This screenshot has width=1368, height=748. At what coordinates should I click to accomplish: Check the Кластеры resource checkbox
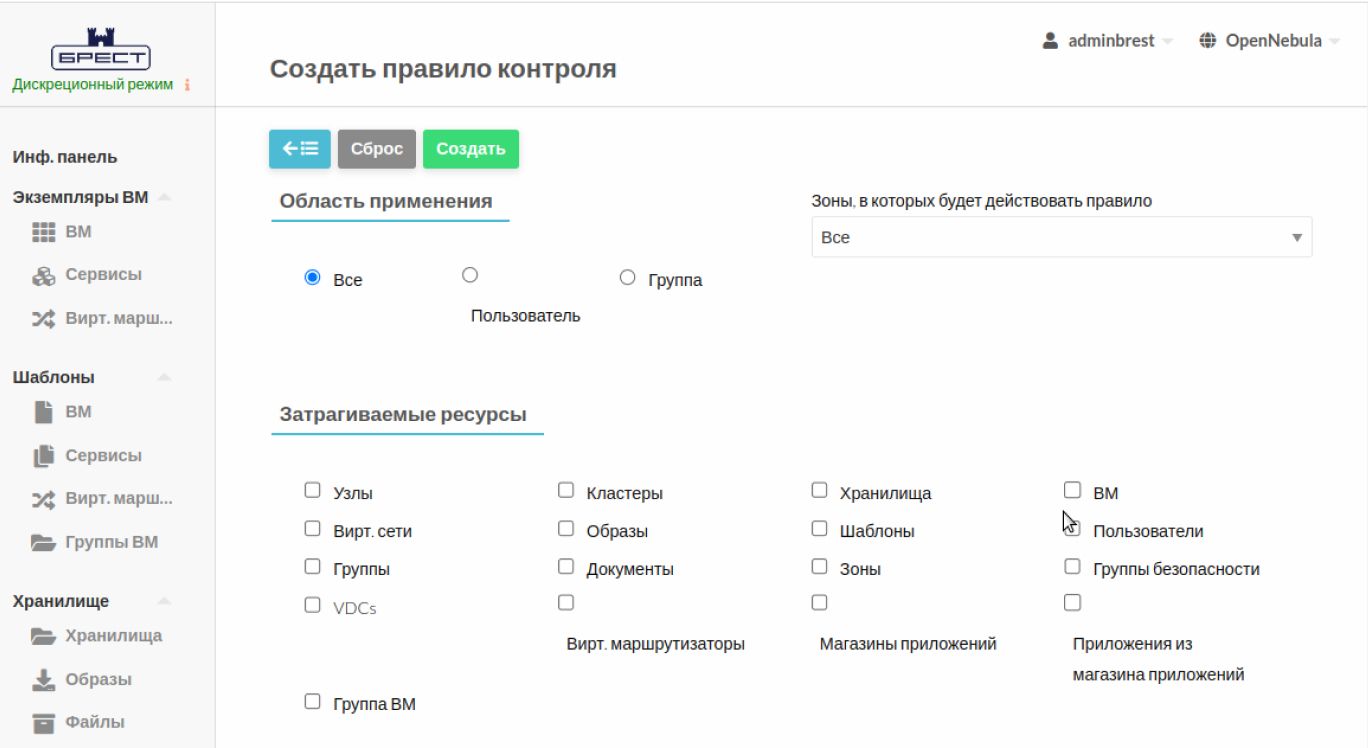pos(566,490)
